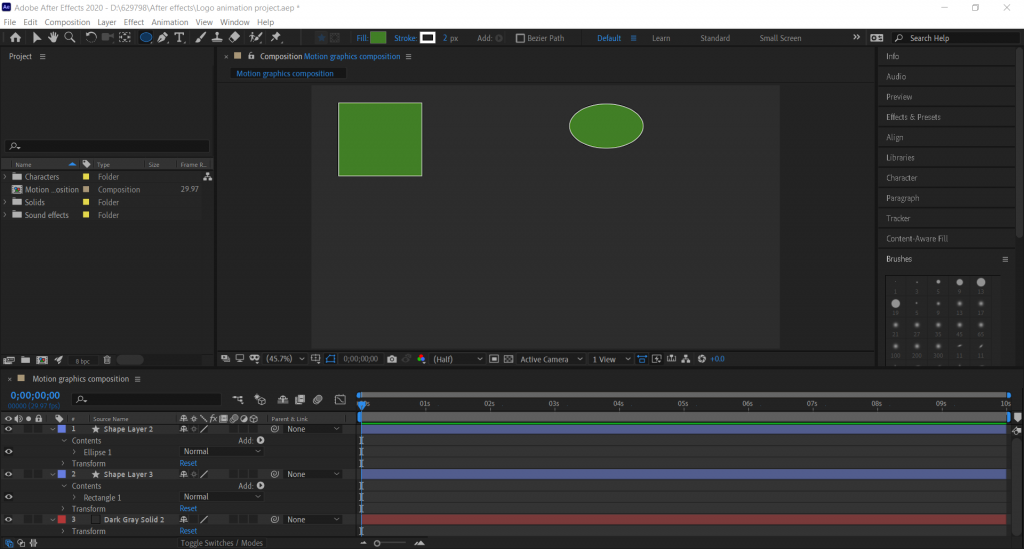Click Reset for Shape Layer 3 Transform
This screenshot has width=1024, height=549.
click(x=188, y=509)
